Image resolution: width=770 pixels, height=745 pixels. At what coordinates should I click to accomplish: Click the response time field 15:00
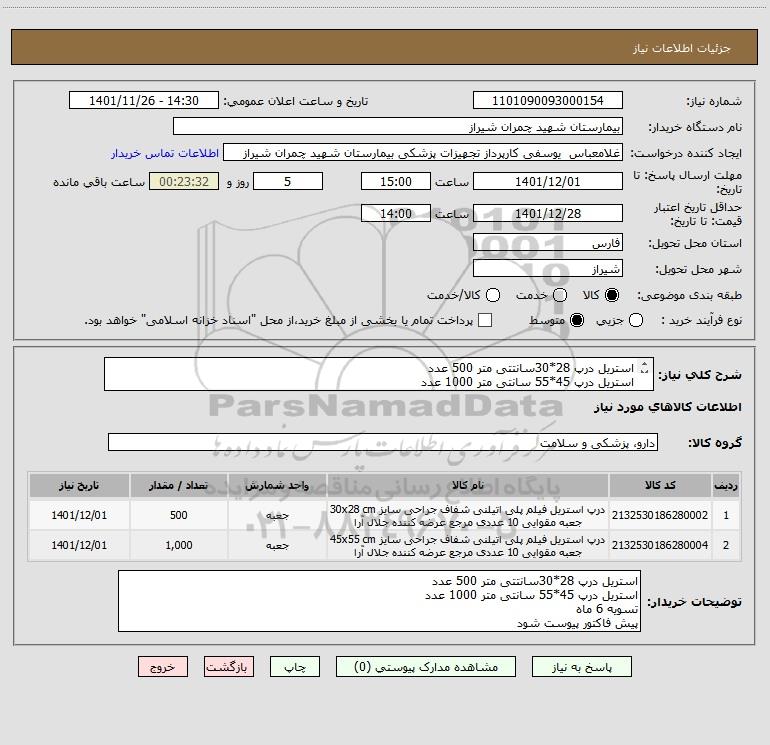tap(396, 181)
